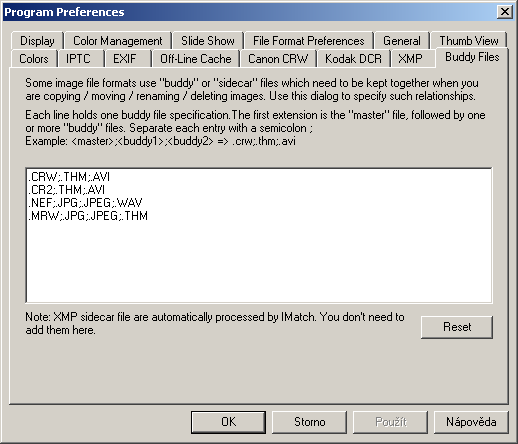Click the .NEF;.JPG;.JPEG;.WAV line

(85, 203)
